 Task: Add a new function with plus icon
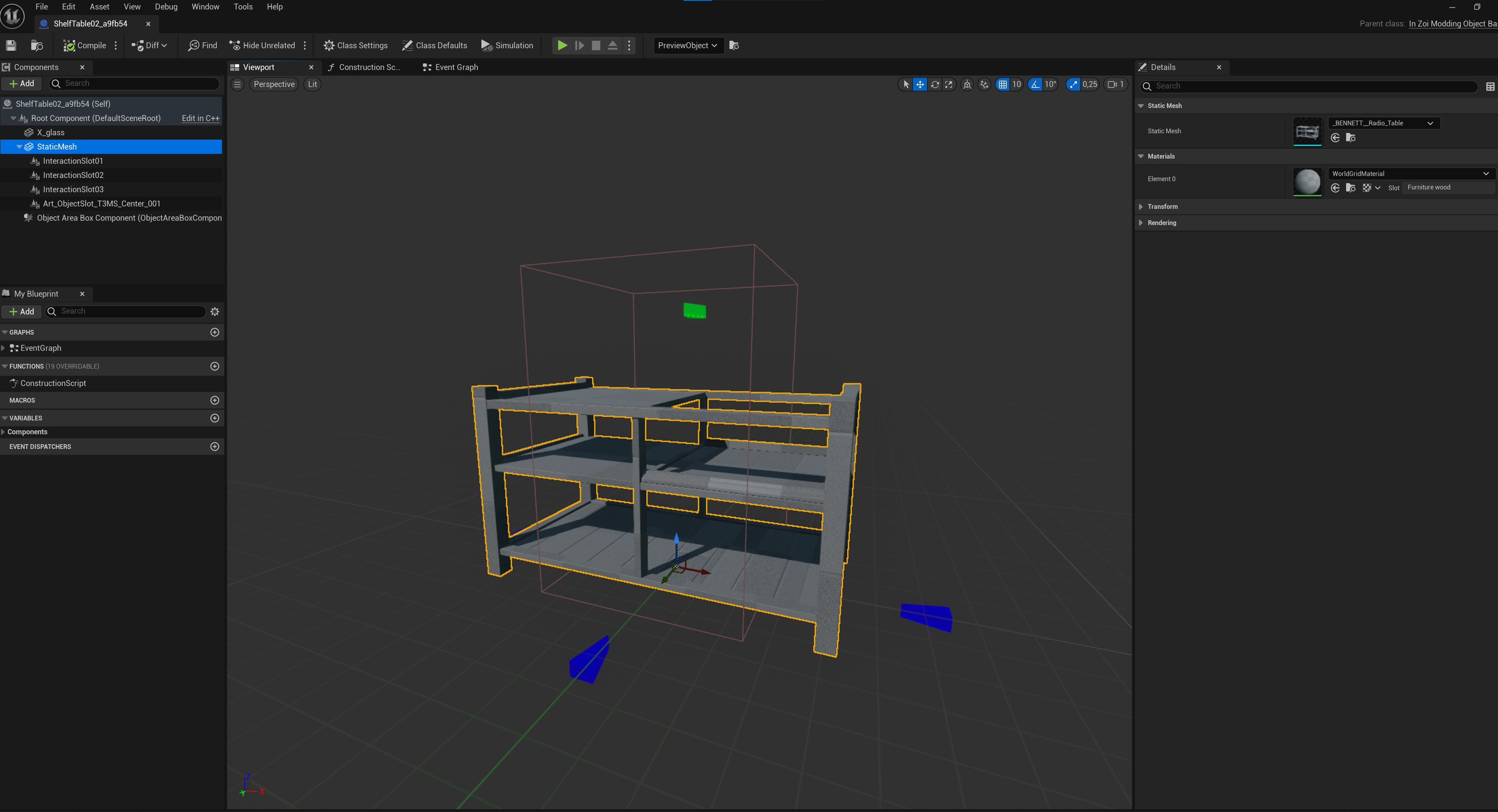tap(214, 366)
